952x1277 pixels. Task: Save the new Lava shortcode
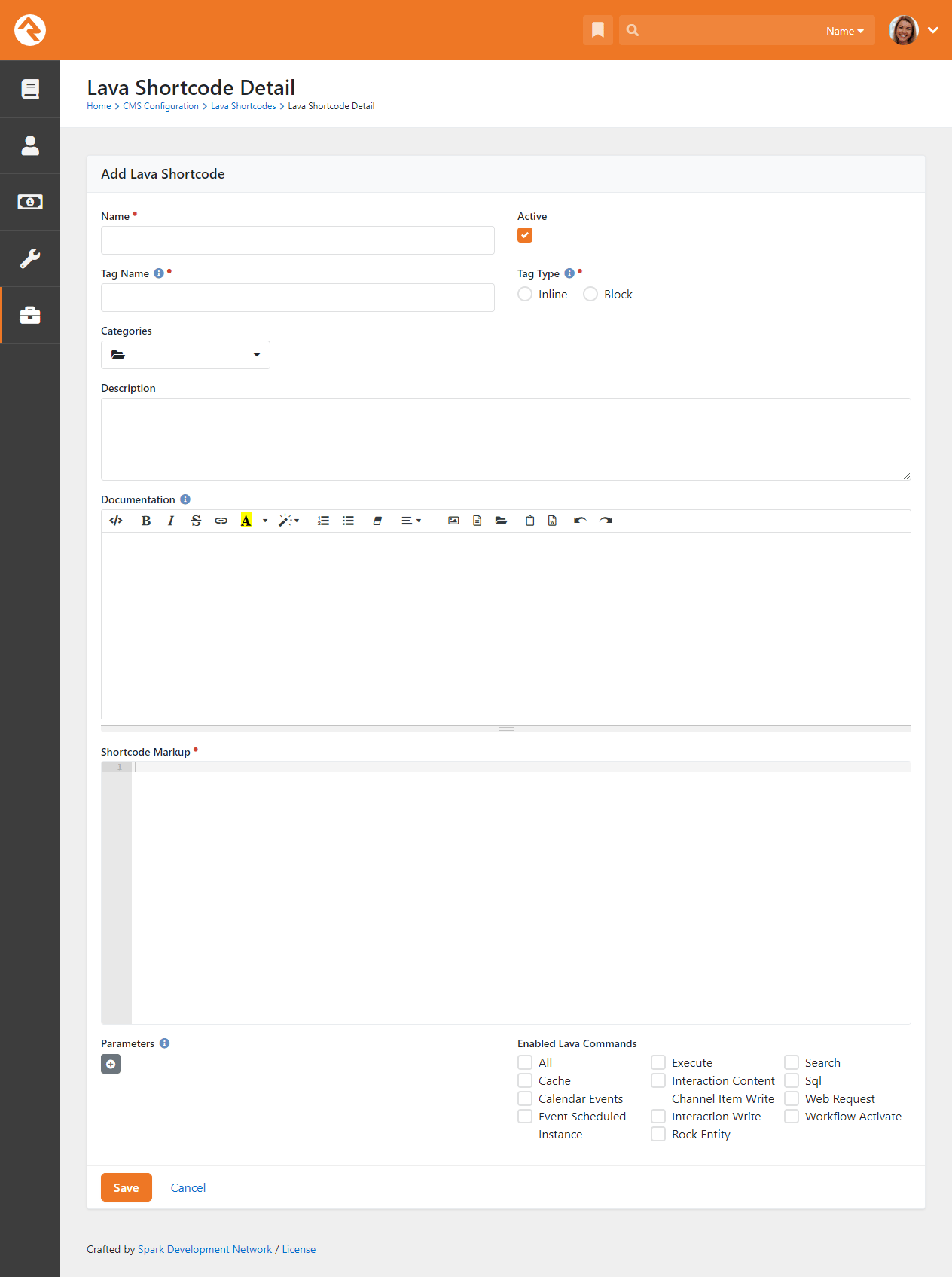pos(126,1187)
